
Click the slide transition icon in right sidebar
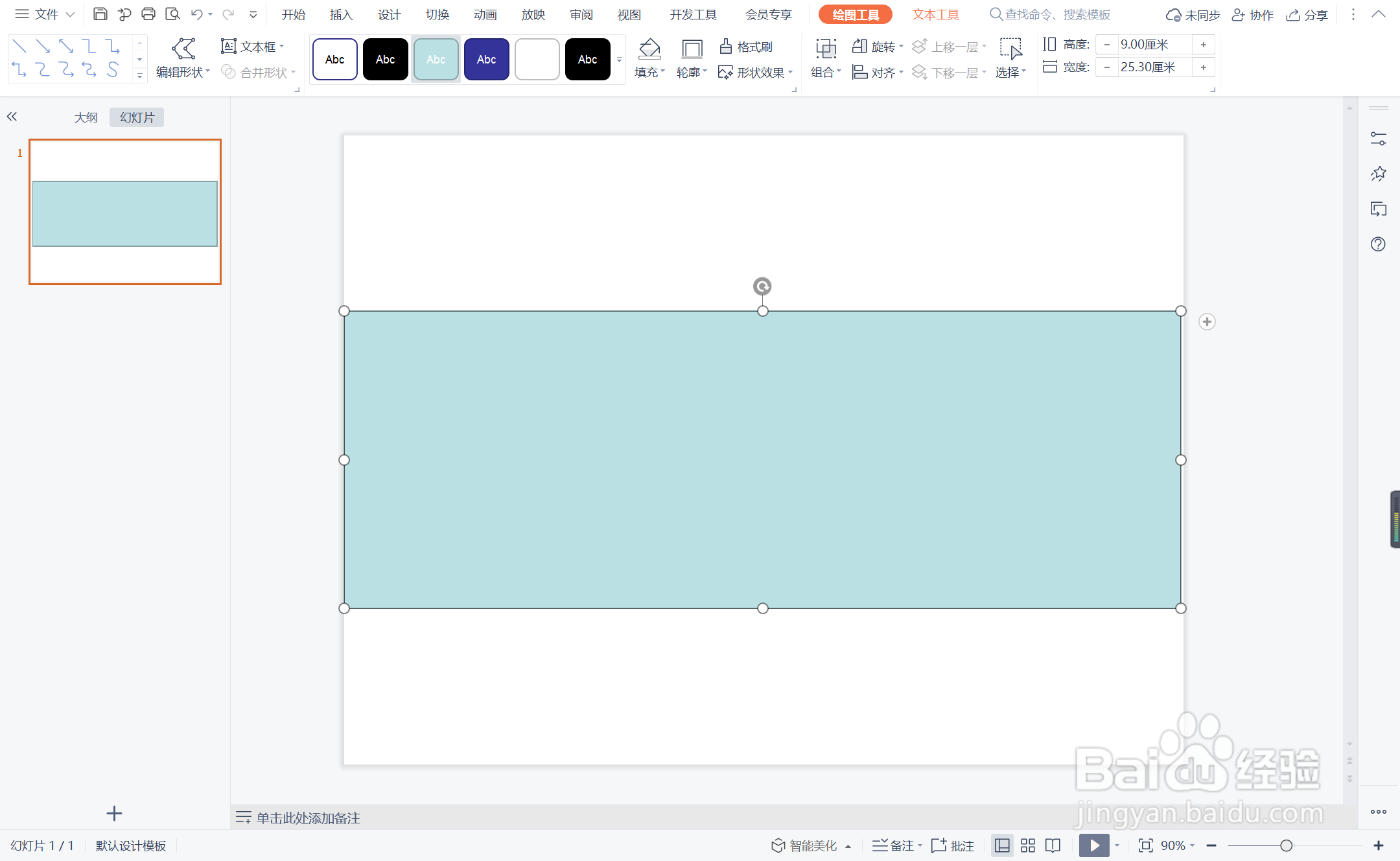pyautogui.click(x=1379, y=209)
